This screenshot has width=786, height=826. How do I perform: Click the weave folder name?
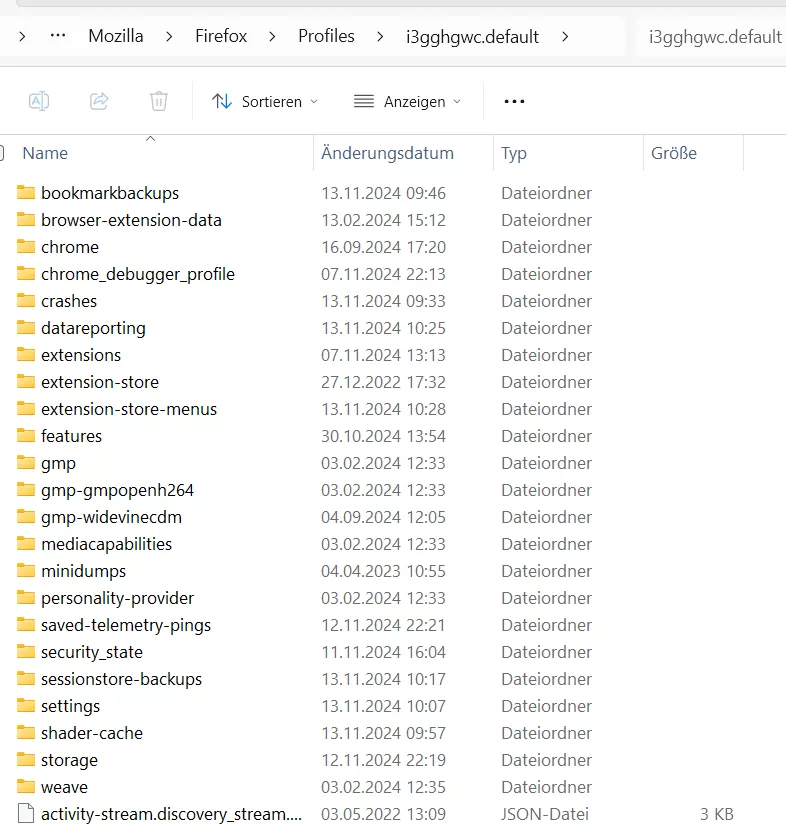[64, 787]
